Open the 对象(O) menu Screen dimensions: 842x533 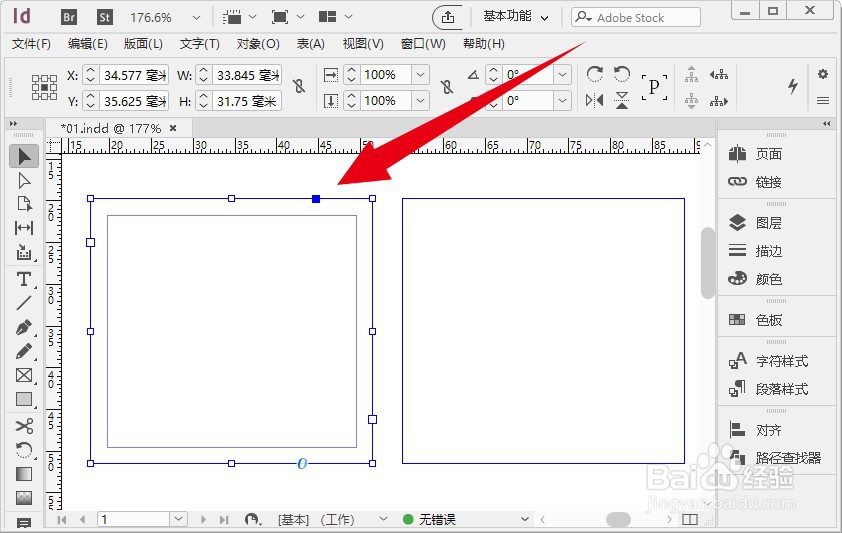[258, 43]
